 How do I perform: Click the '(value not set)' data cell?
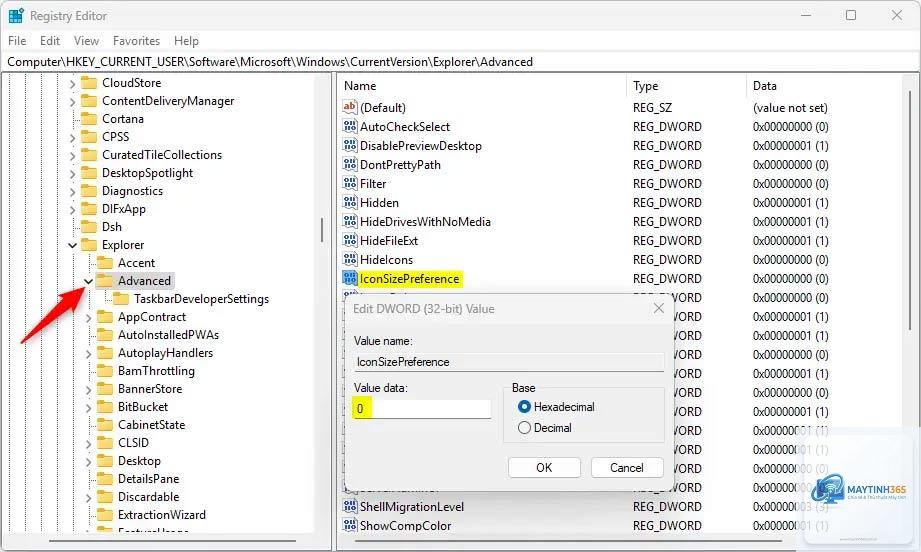coord(790,107)
